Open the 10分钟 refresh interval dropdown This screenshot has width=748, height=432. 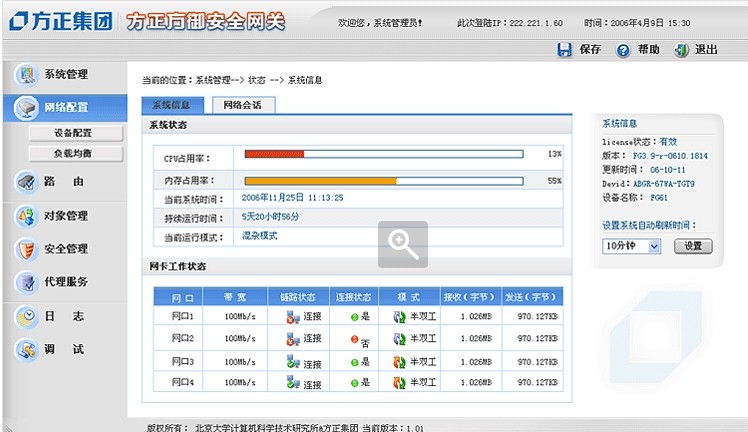click(632, 247)
